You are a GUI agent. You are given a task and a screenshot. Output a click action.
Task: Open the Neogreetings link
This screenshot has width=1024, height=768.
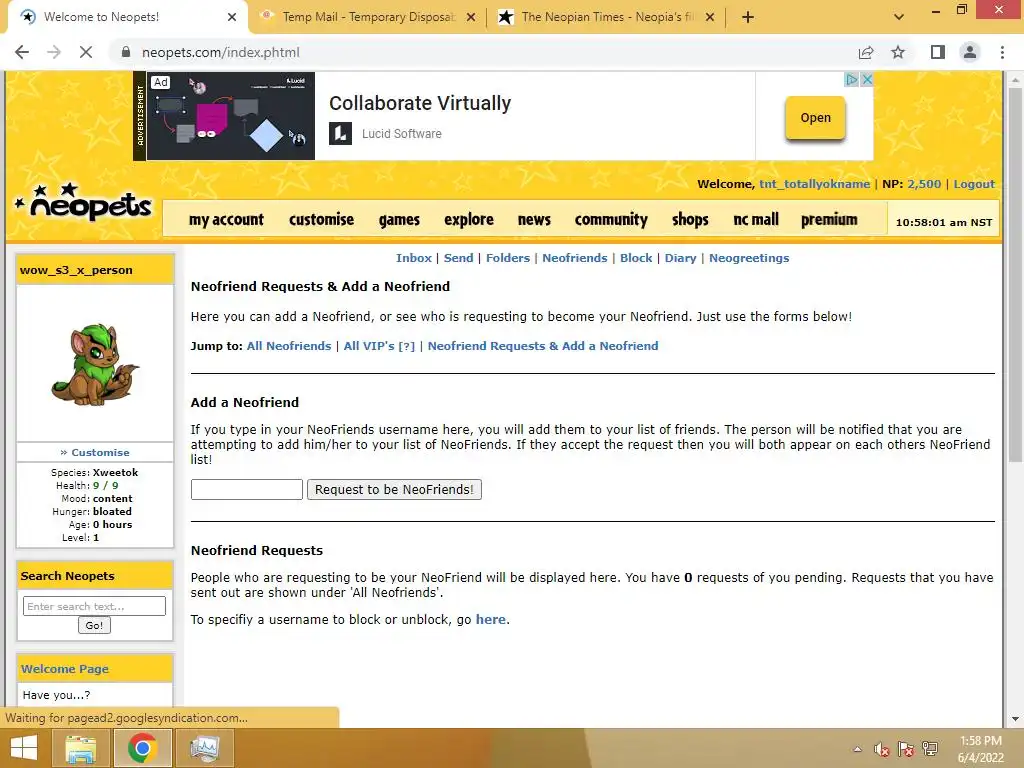click(749, 258)
